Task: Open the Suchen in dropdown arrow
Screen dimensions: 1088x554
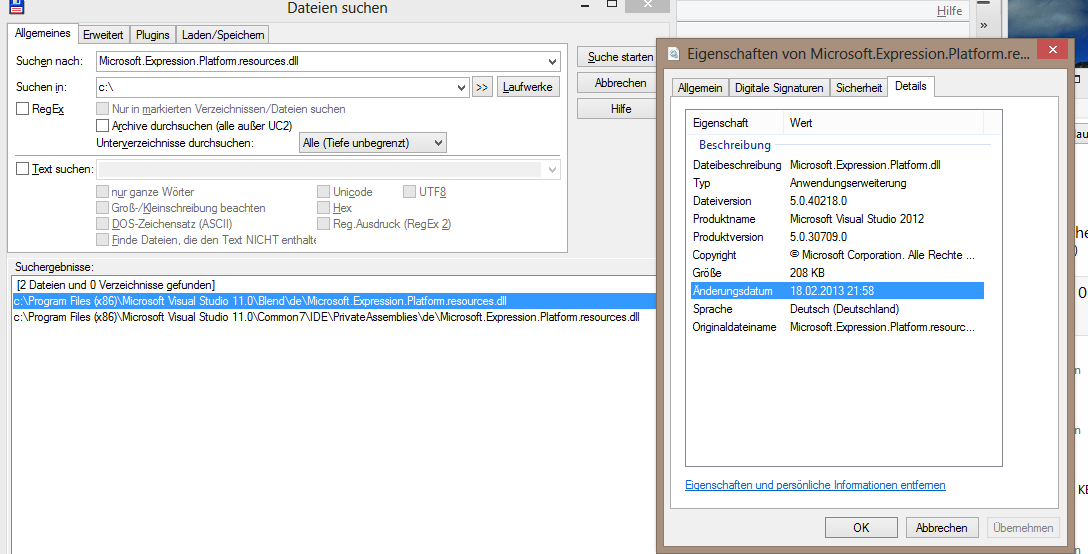Action: (462, 87)
